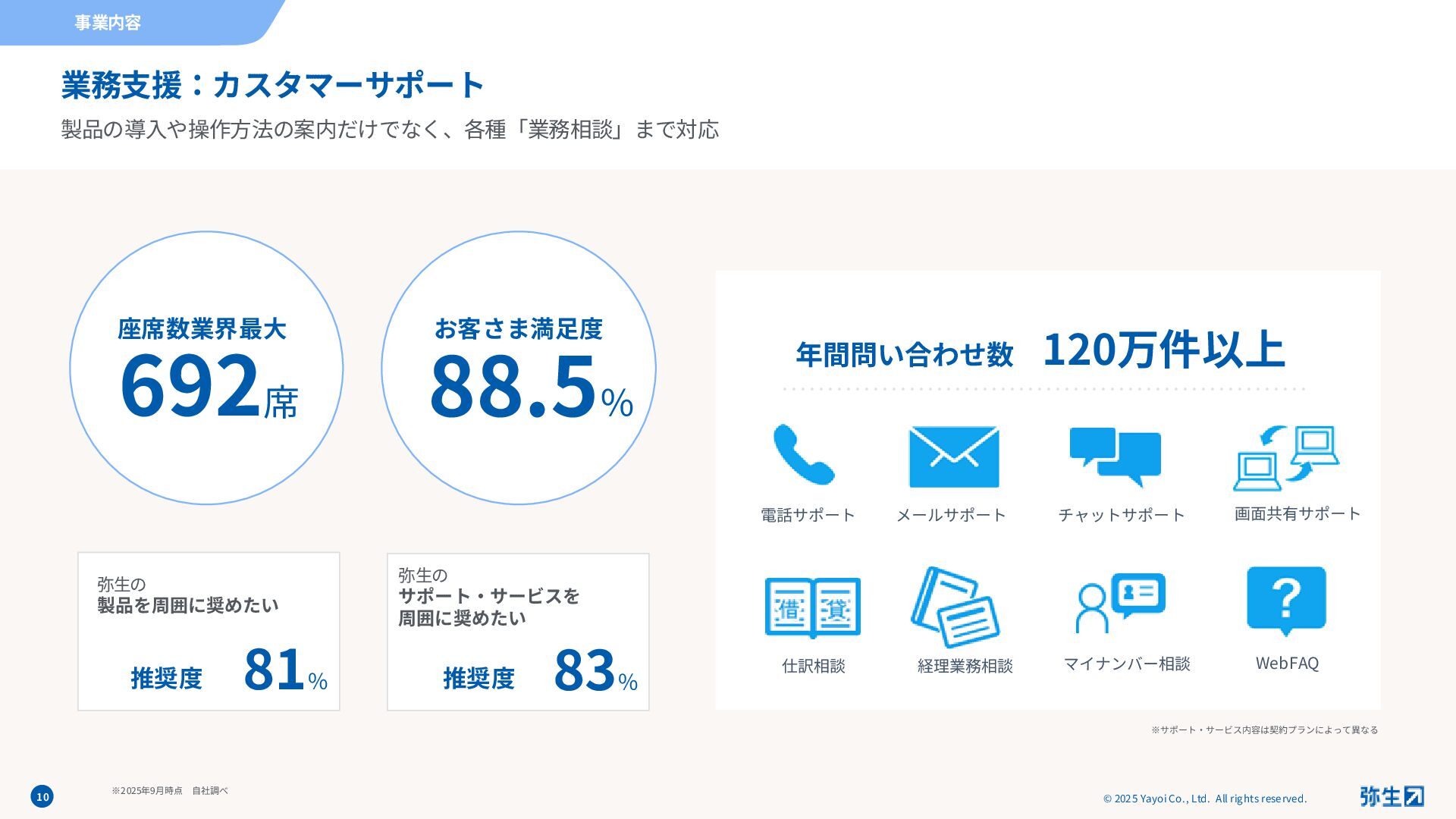Screen dimensions: 1456x819
Task: Click the mail support envelope icon
Action: (953, 457)
